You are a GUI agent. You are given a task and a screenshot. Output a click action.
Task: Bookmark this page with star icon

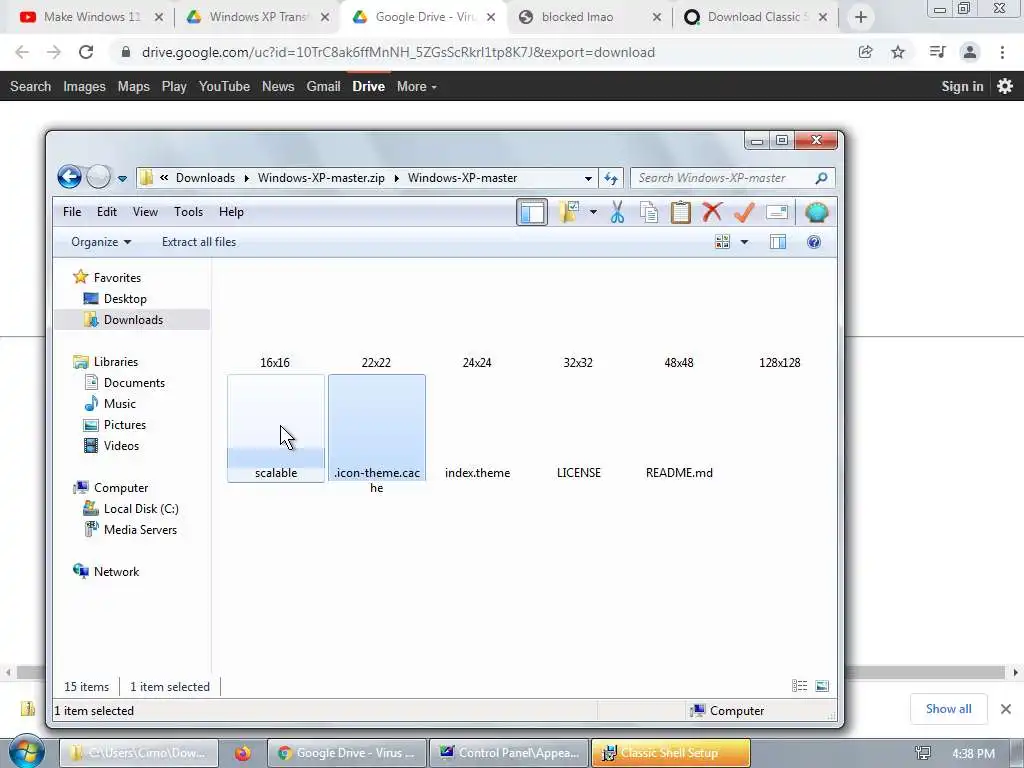click(898, 52)
